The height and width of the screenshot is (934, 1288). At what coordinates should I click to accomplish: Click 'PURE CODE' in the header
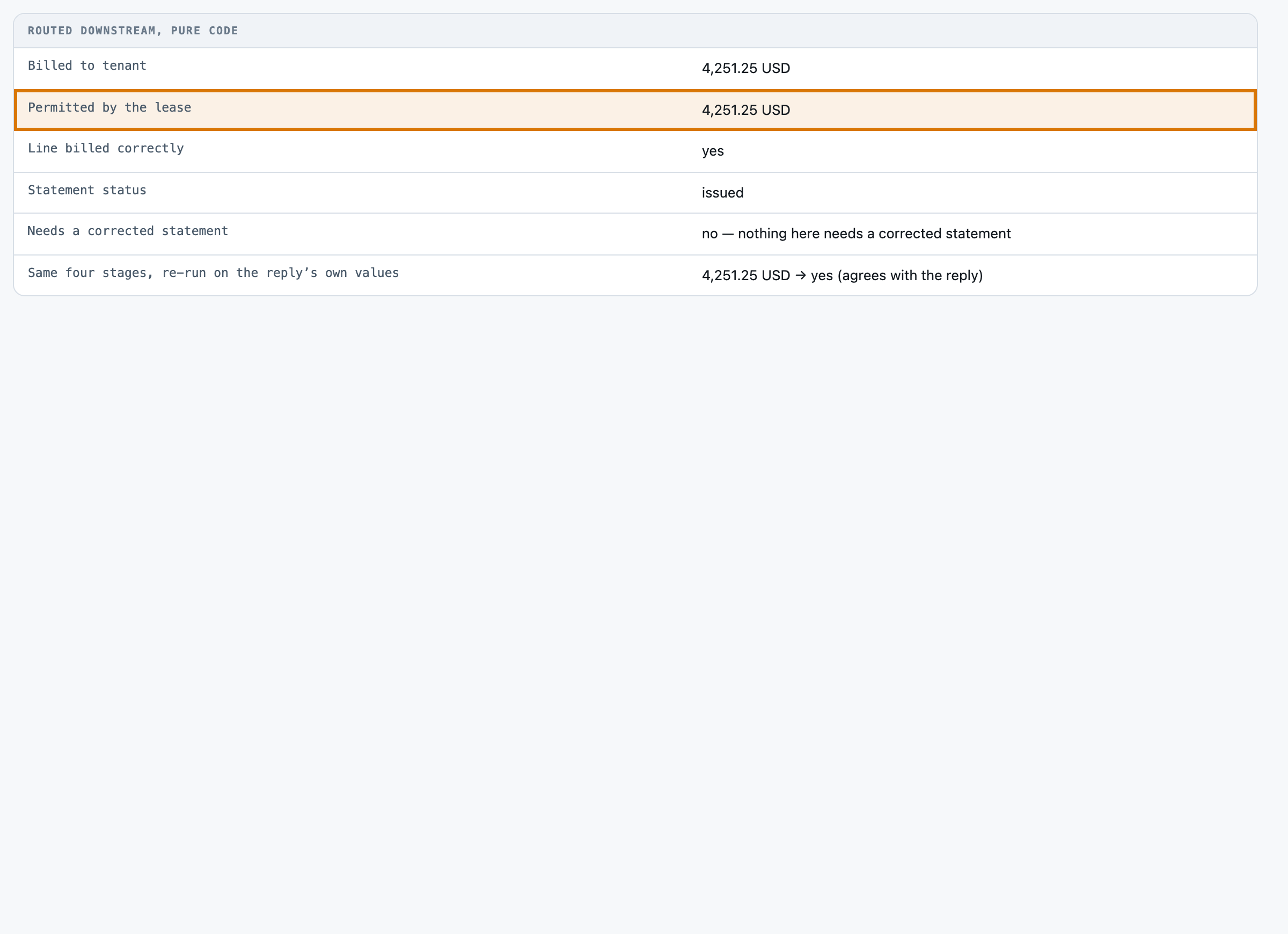pos(204,31)
